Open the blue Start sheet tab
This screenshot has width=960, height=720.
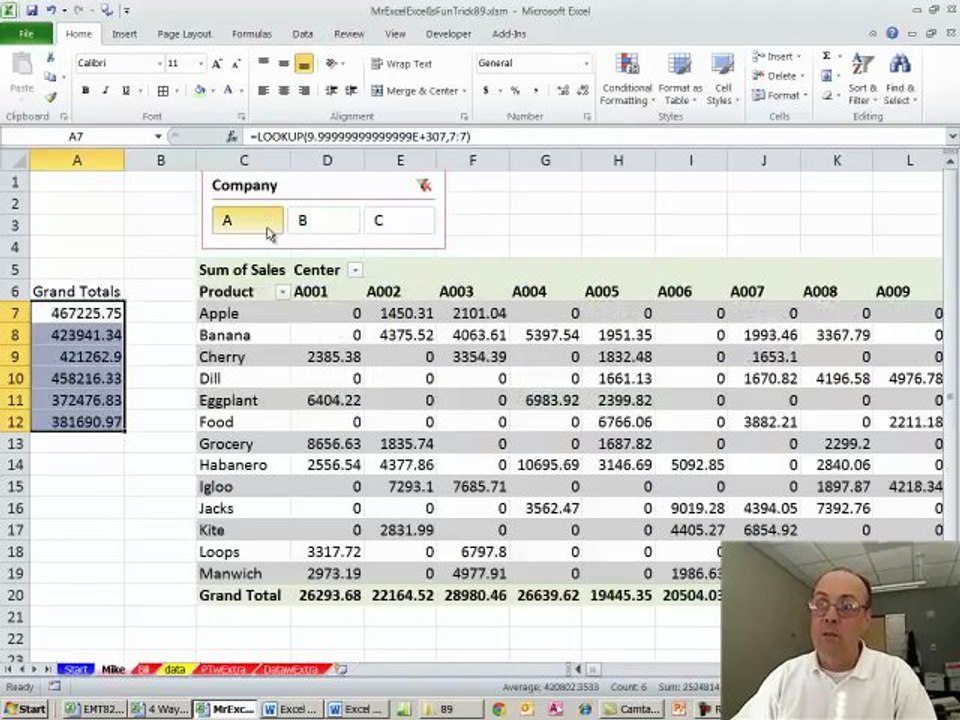(x=75, y=669)
